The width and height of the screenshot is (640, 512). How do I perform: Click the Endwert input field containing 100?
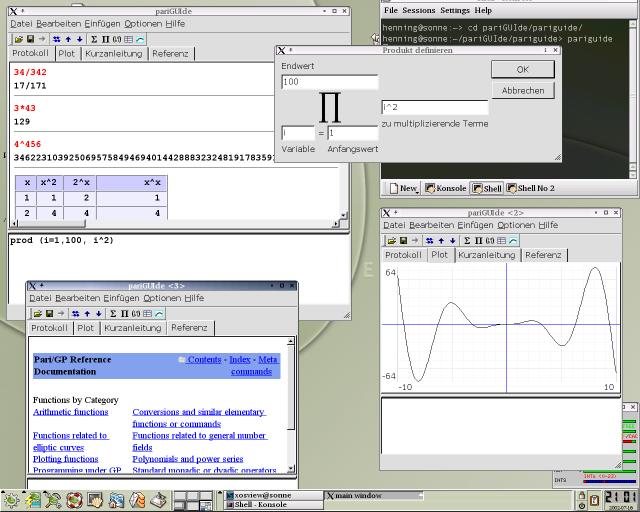pyautogui.click(x=329, y=82)
